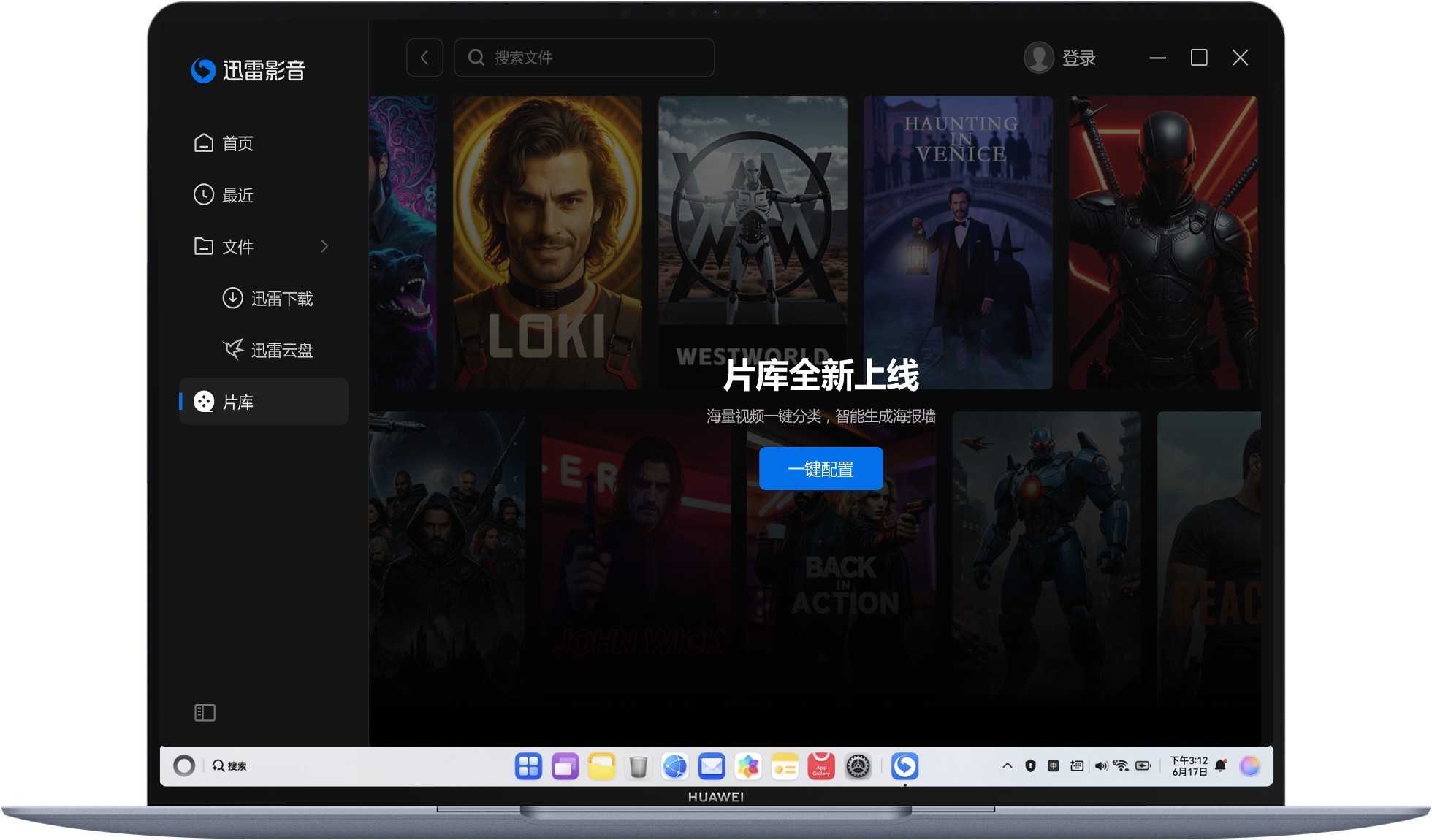
Task: Click the volume speaker icon
Action: pos(1100,766)
